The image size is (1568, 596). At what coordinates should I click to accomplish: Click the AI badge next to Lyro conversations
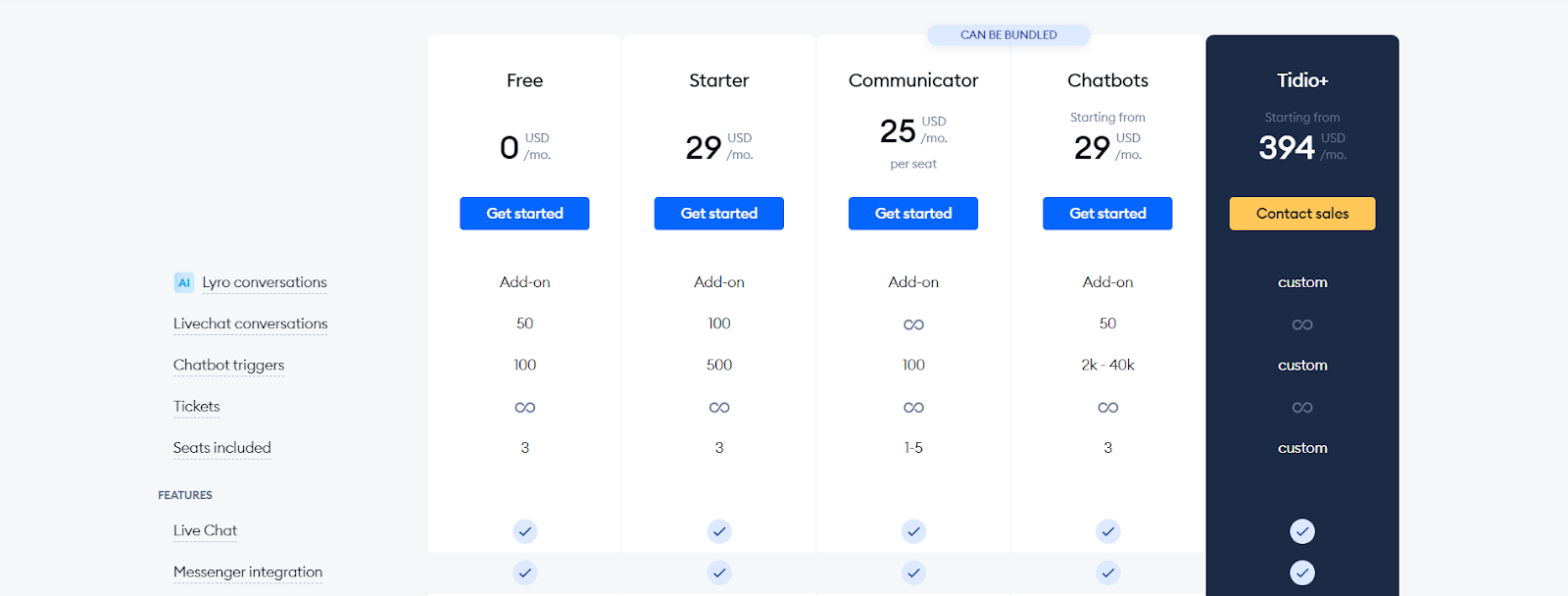[184, 282]
